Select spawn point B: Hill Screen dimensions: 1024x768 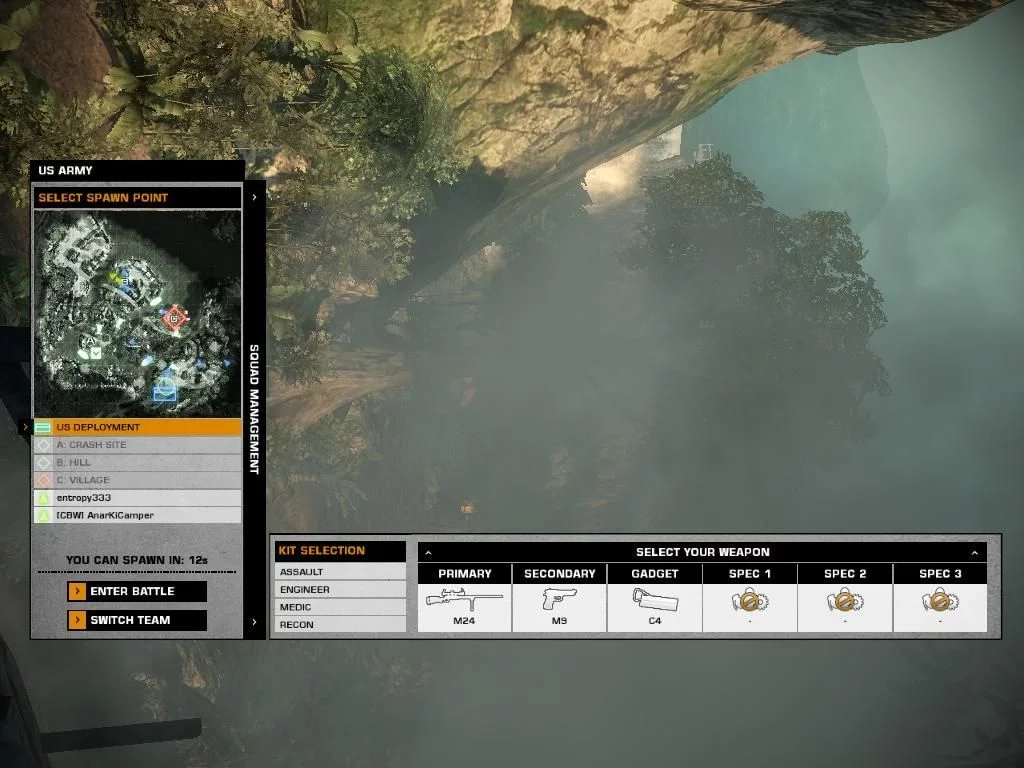(x=137, y=462)
